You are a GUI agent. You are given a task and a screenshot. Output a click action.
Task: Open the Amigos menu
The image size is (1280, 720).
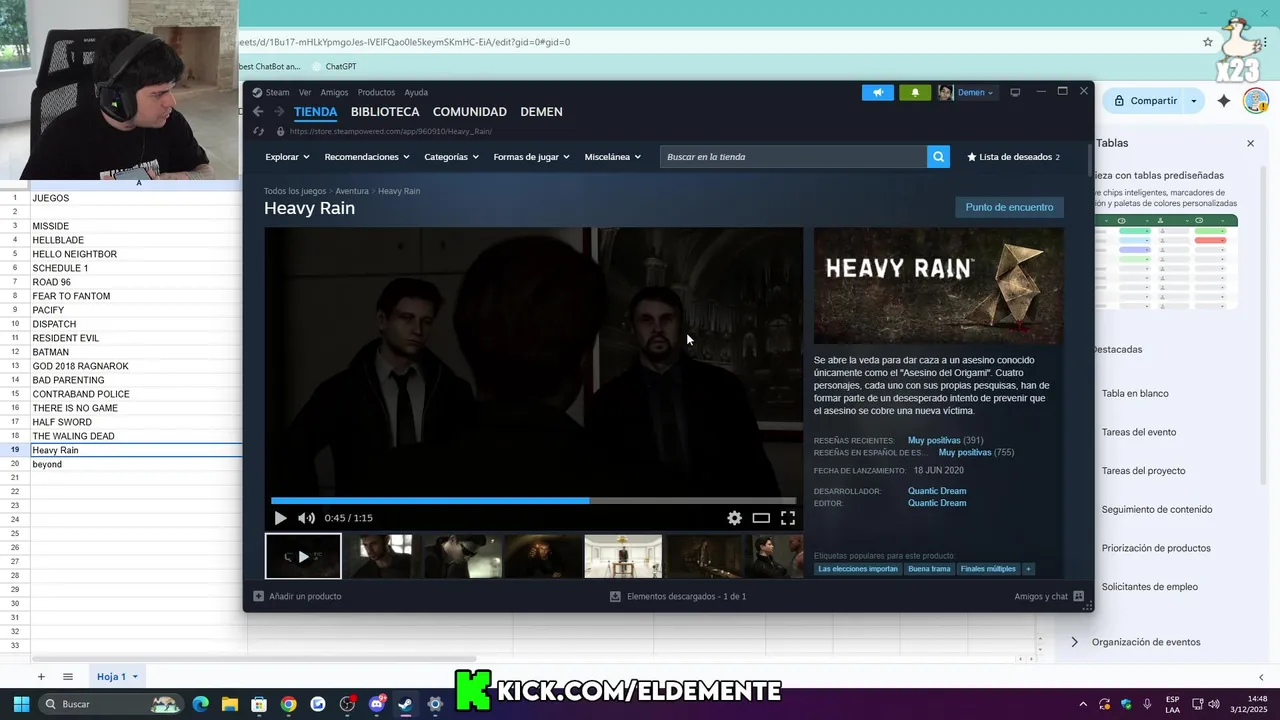point(334,93)
